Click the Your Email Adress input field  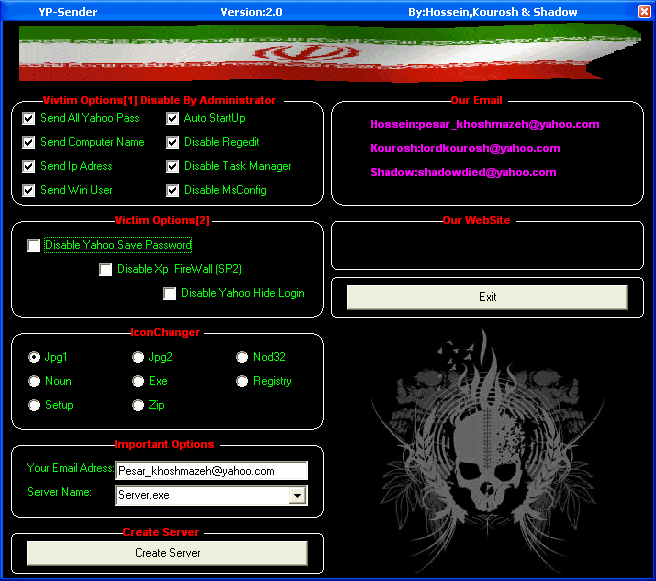210,470
